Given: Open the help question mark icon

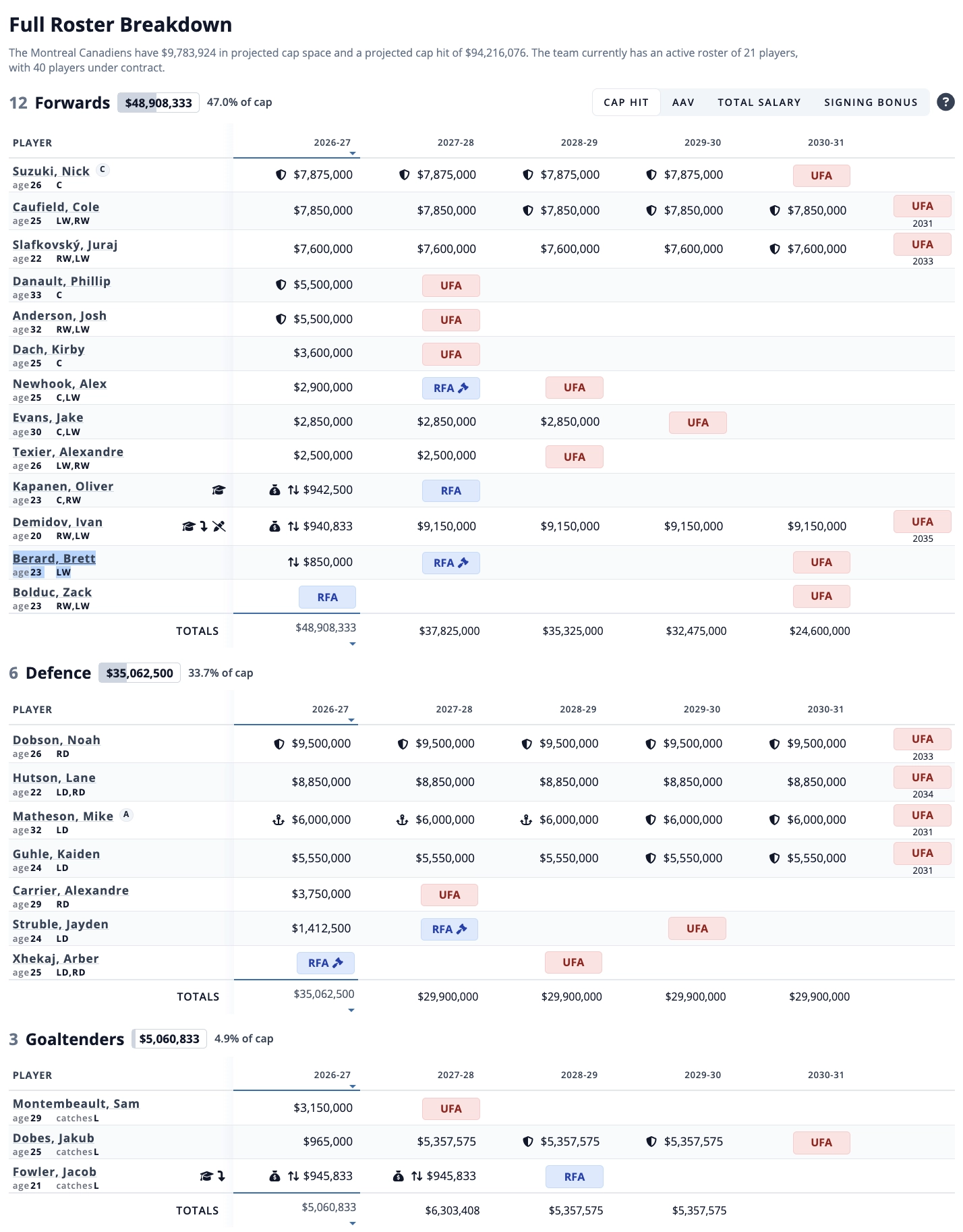Looking at the screenshot, I should tap(945, 102).
